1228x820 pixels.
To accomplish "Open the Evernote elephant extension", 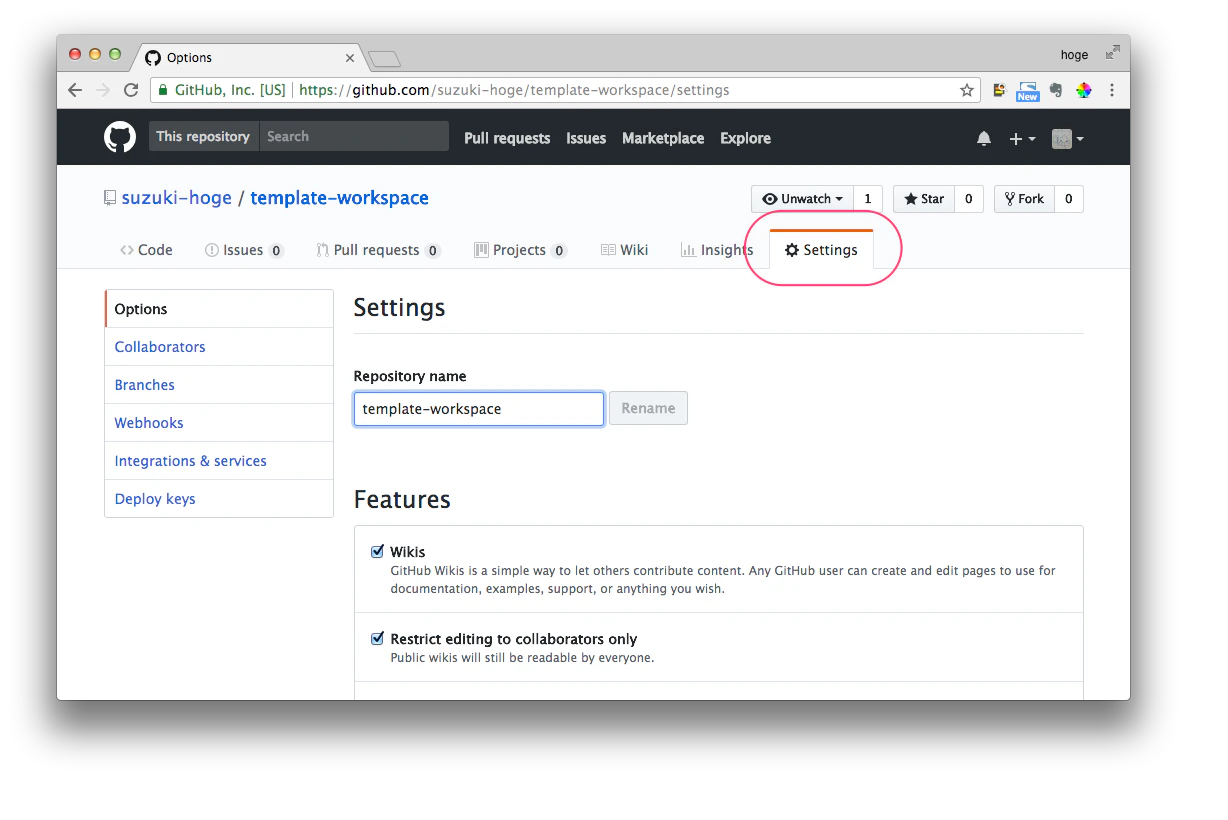I will pyautogui.click(x=1056, y=90).
